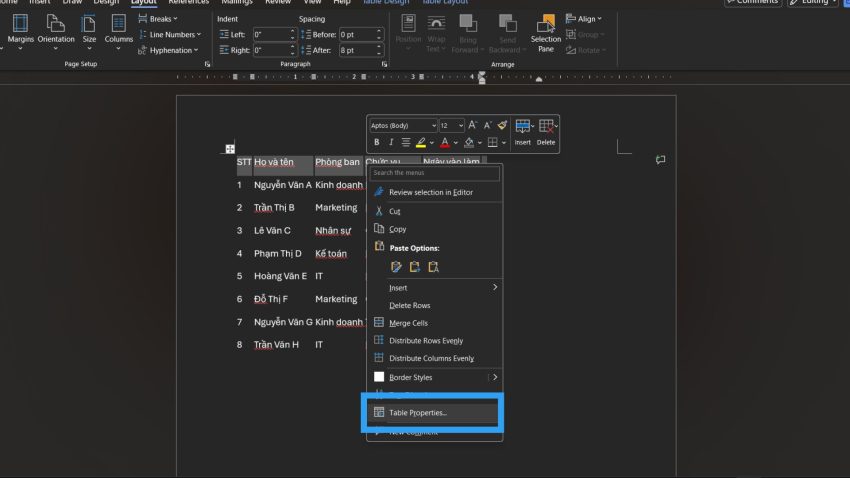The width and height of the screenshot is (850, 478).
Task: Click the red font color button
Action: point(446,143)
